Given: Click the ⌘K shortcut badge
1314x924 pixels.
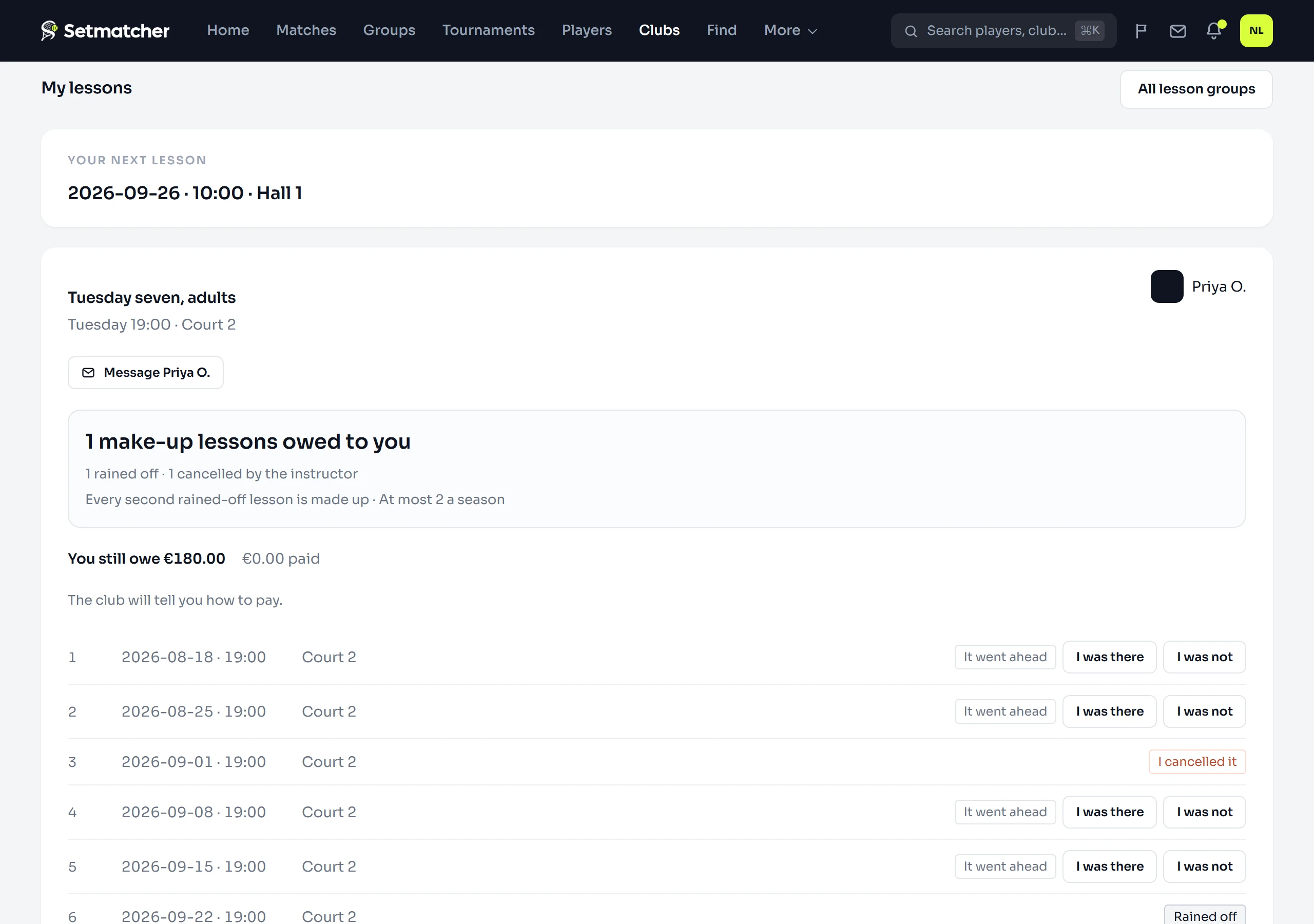Looking at the screenshot, I should coord(1089,31).
